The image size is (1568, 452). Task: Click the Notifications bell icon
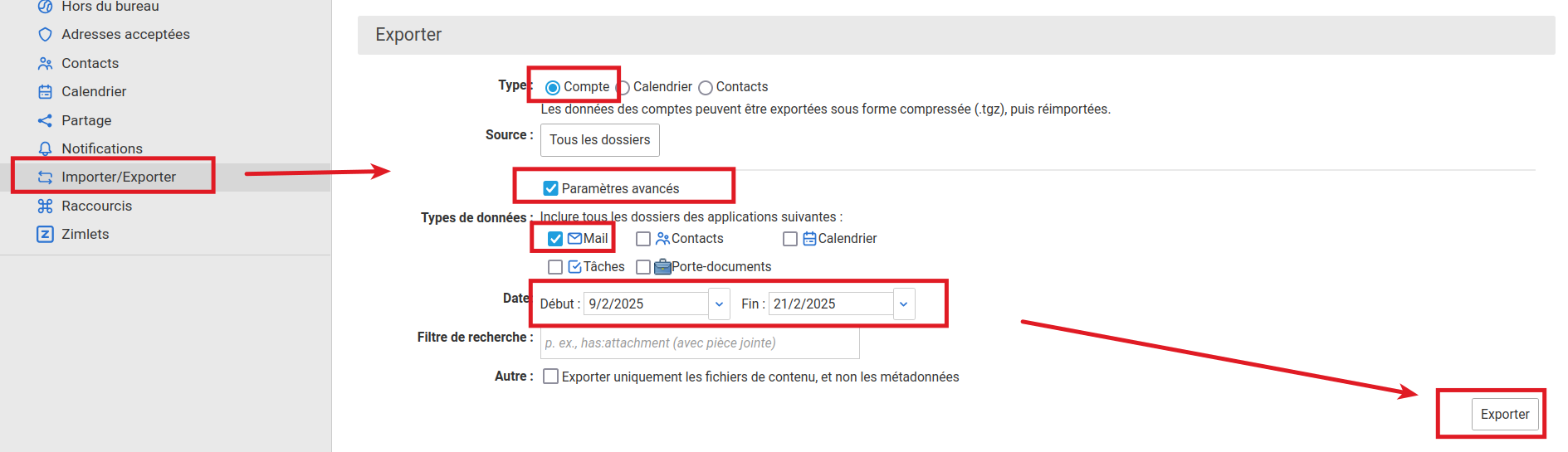click(45, 149)
